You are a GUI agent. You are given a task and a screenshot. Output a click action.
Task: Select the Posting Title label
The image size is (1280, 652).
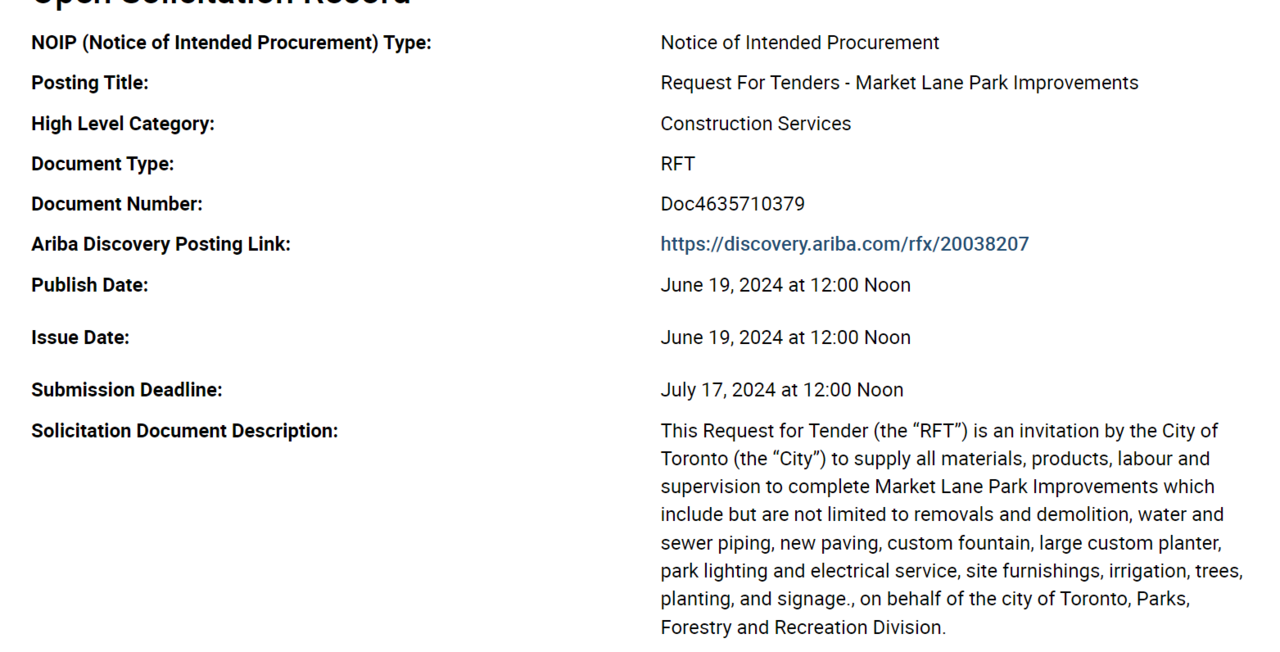click(90, 83)
